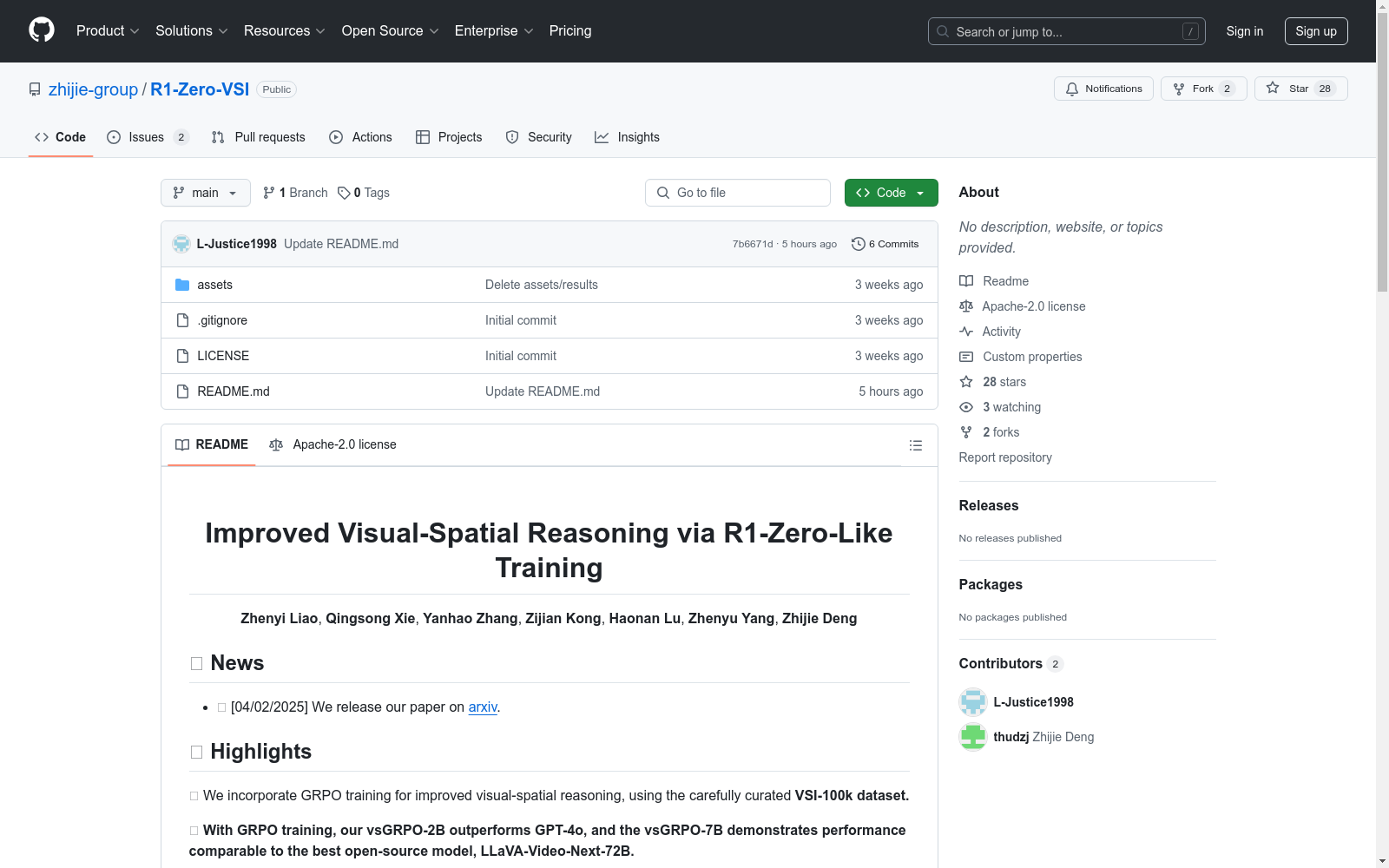Click the branch icon beside 1 Branch
1389x868 pixels.
269,193
